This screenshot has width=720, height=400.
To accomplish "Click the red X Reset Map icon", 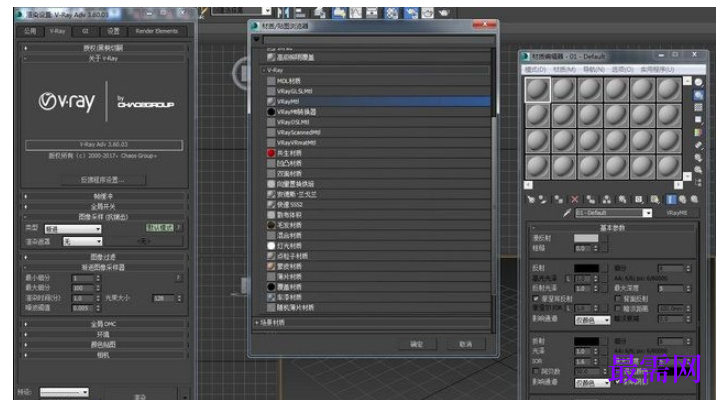I will coord(574,199).
